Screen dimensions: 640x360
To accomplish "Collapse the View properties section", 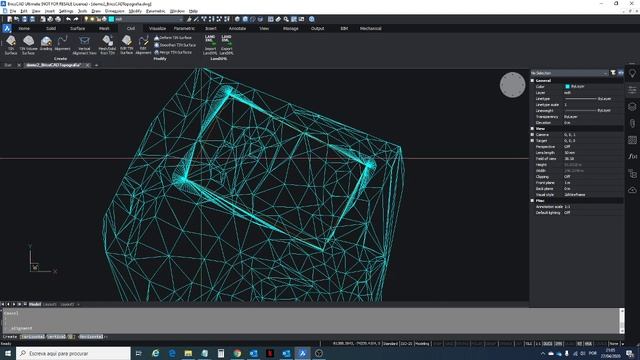I will point(533,129).
